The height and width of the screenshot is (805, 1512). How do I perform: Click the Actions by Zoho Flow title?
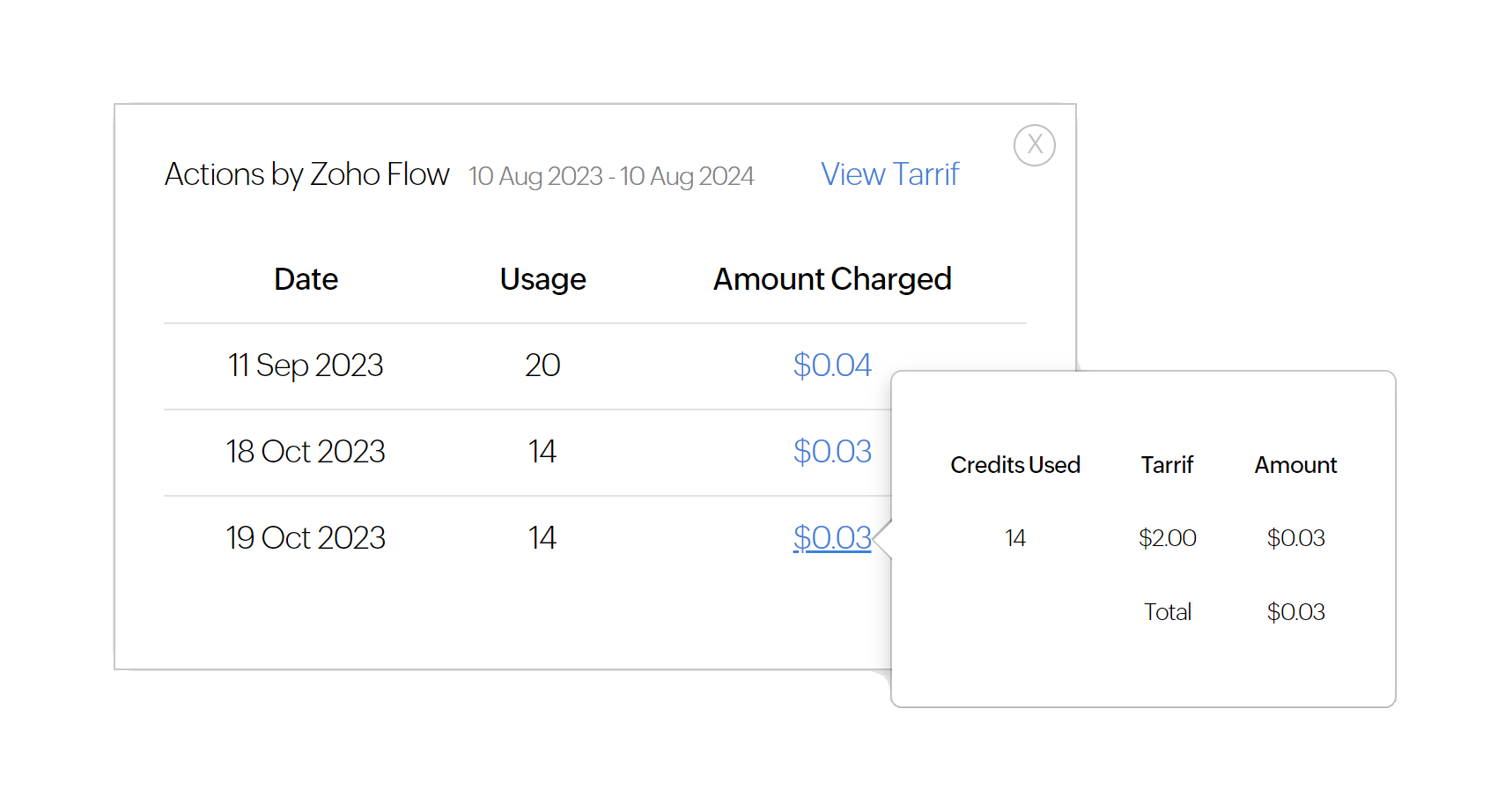306,174
